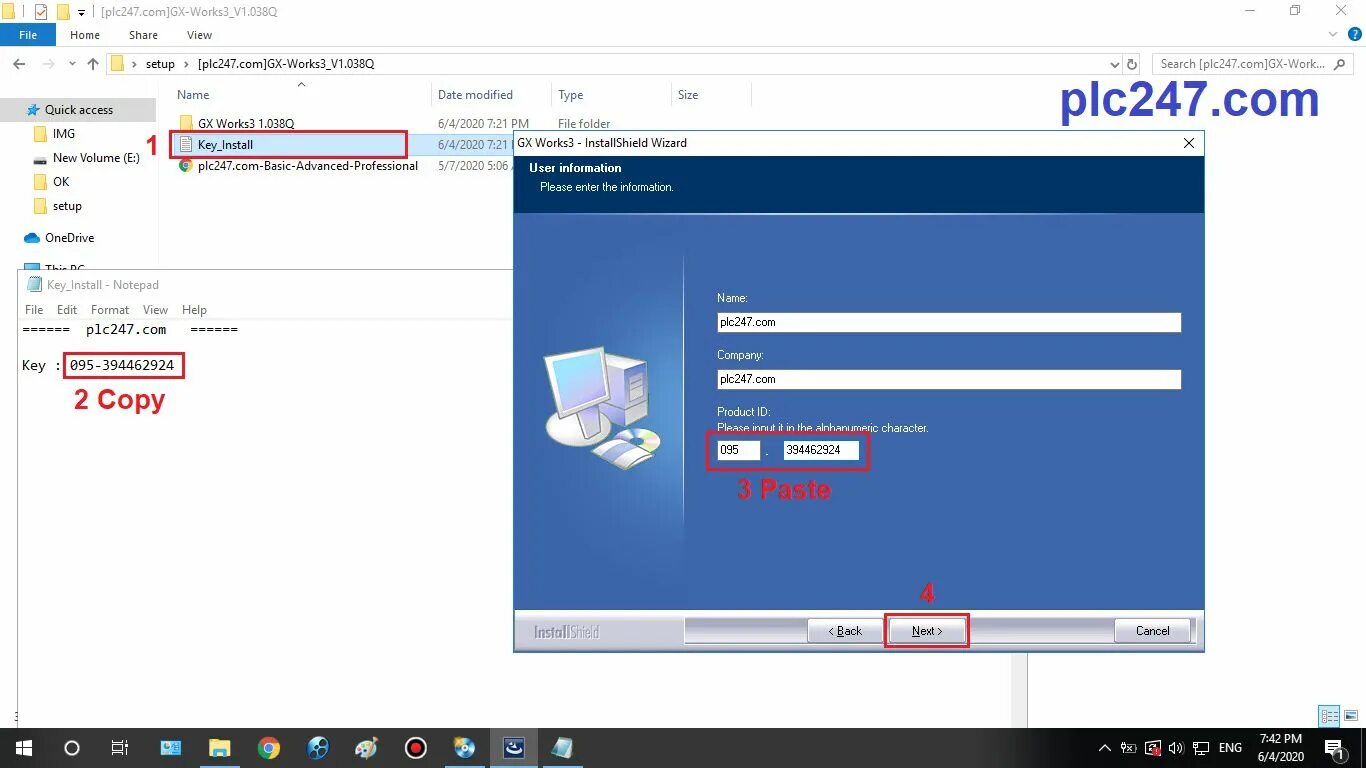Open Notepad Format menu
This screenshot has width=1366, height=768.
(110, 310)
